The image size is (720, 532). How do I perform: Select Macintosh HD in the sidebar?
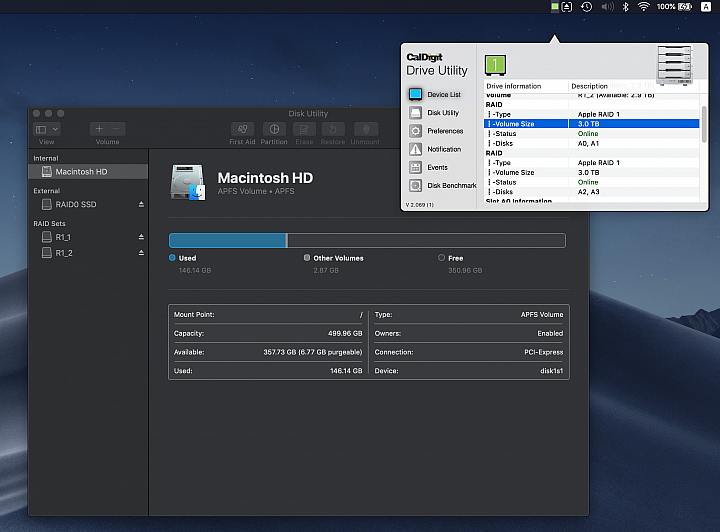(x=88, y=172)
